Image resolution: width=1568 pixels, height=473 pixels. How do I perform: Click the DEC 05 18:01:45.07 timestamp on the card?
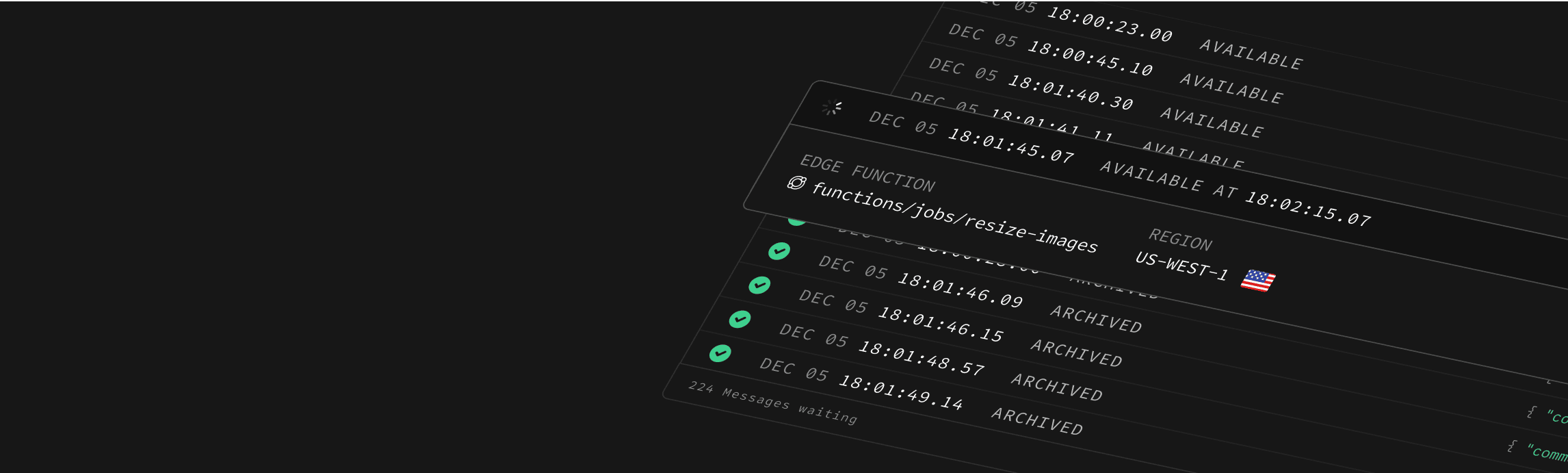click(971, 137)
